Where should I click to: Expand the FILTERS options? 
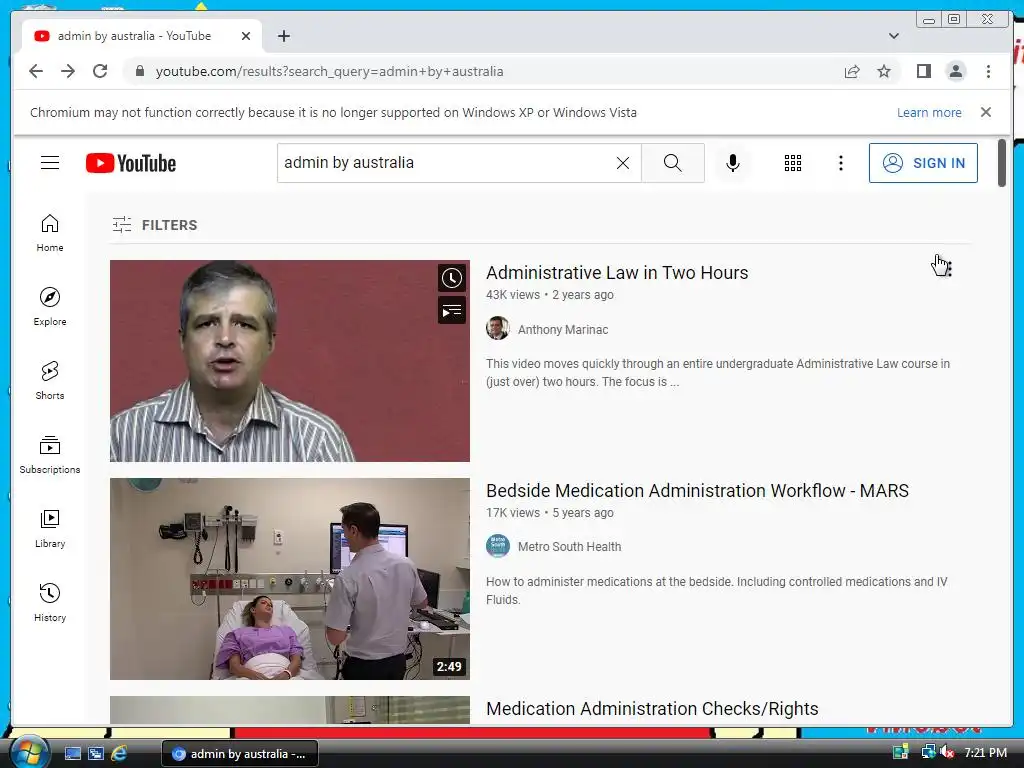click(x=154, y=225)
